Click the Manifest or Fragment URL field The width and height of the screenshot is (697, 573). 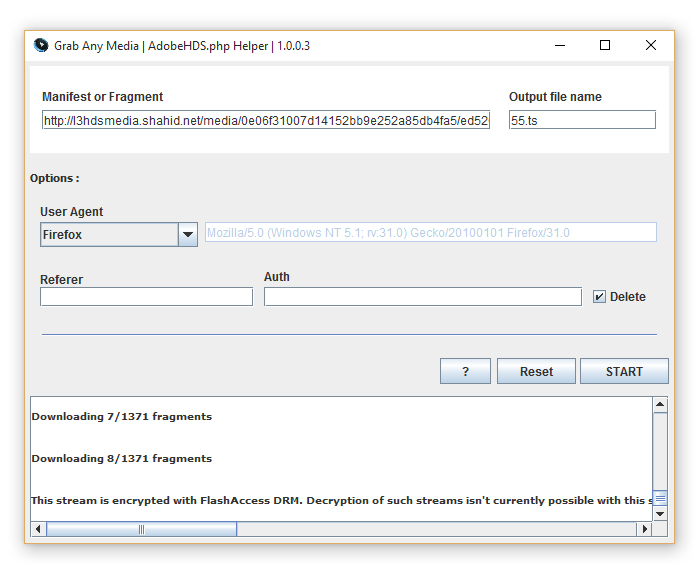click(266, 120)
